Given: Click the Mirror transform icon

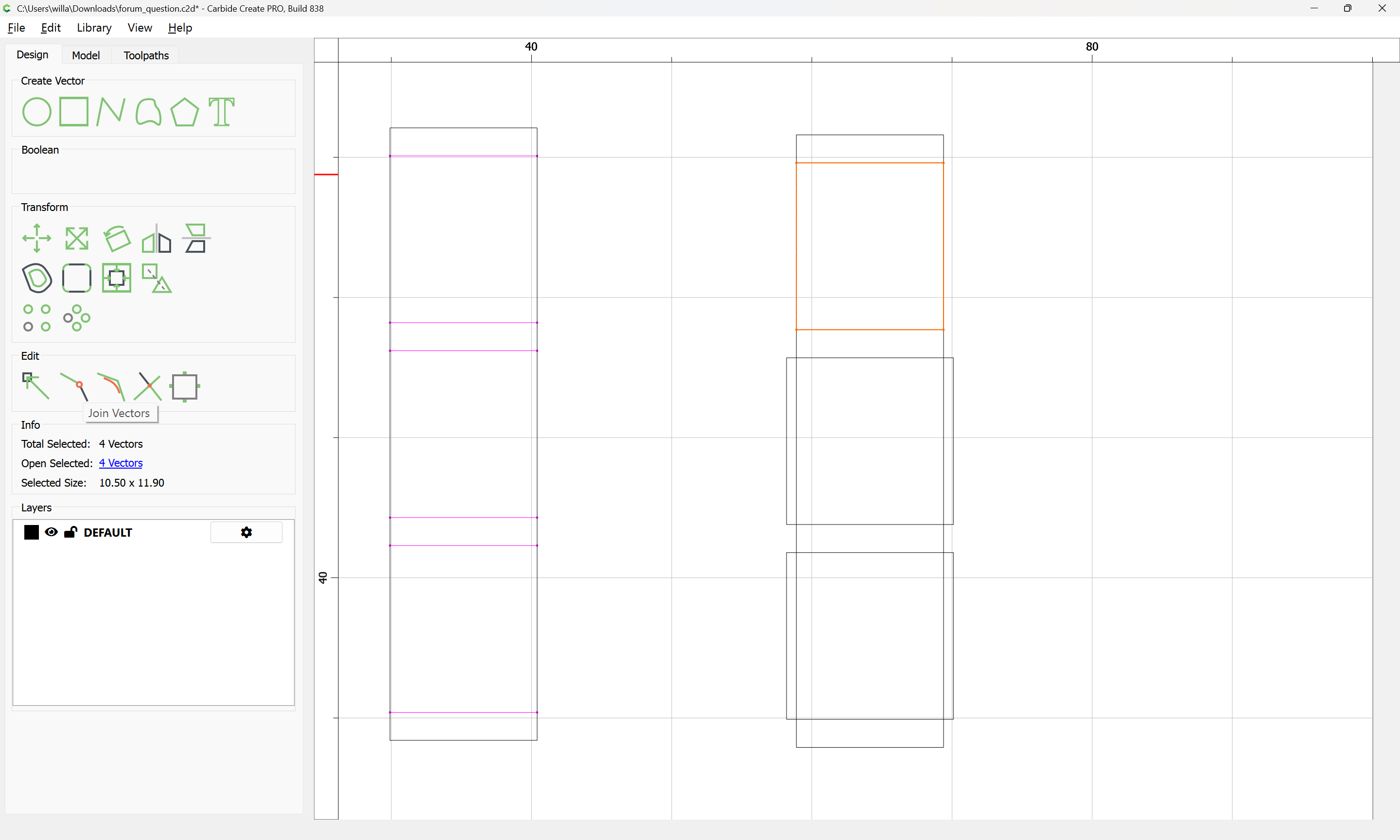Looking at the screenshot, I should (156, 239).
